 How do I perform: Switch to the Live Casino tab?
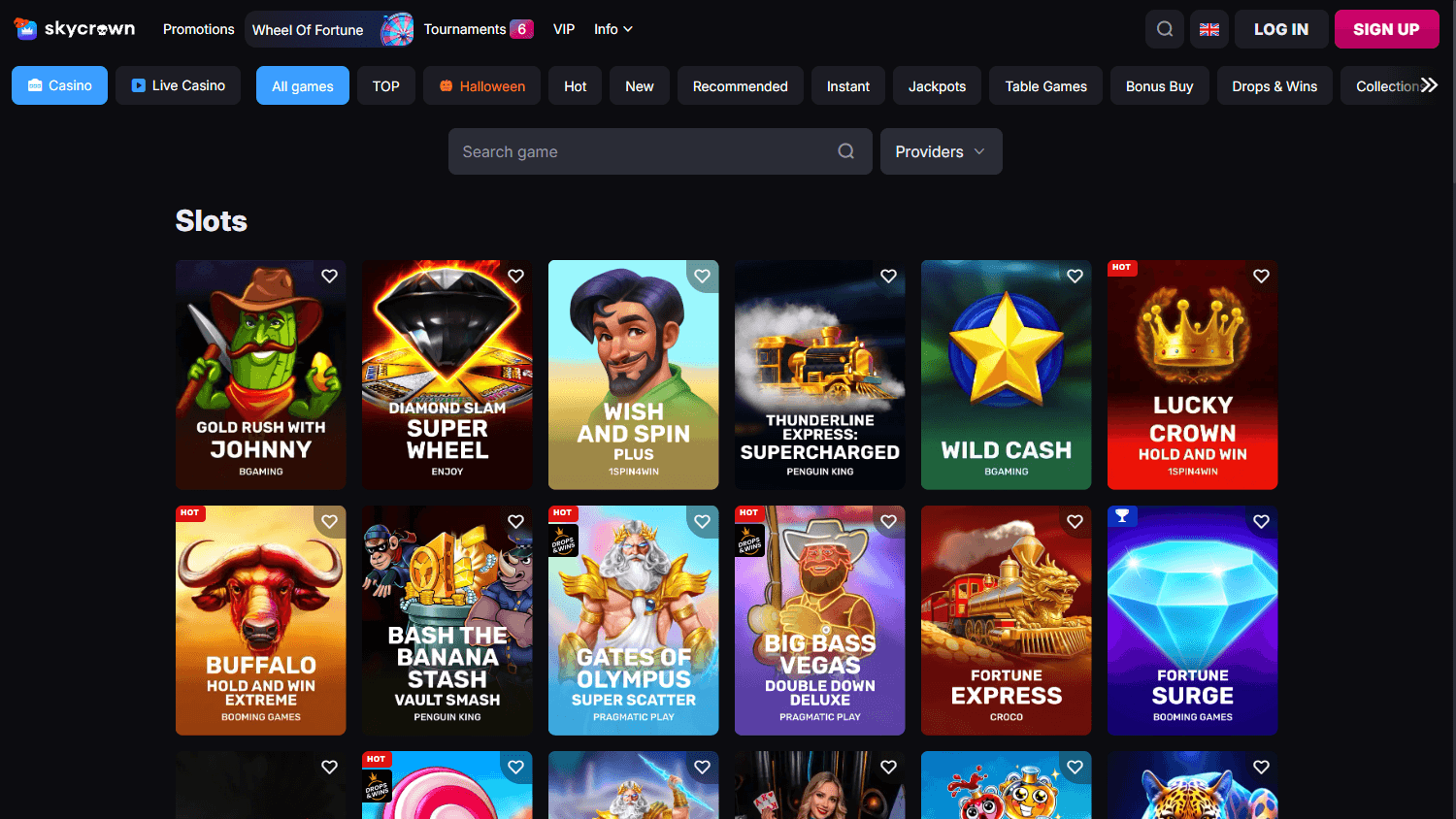coord(178,85)
